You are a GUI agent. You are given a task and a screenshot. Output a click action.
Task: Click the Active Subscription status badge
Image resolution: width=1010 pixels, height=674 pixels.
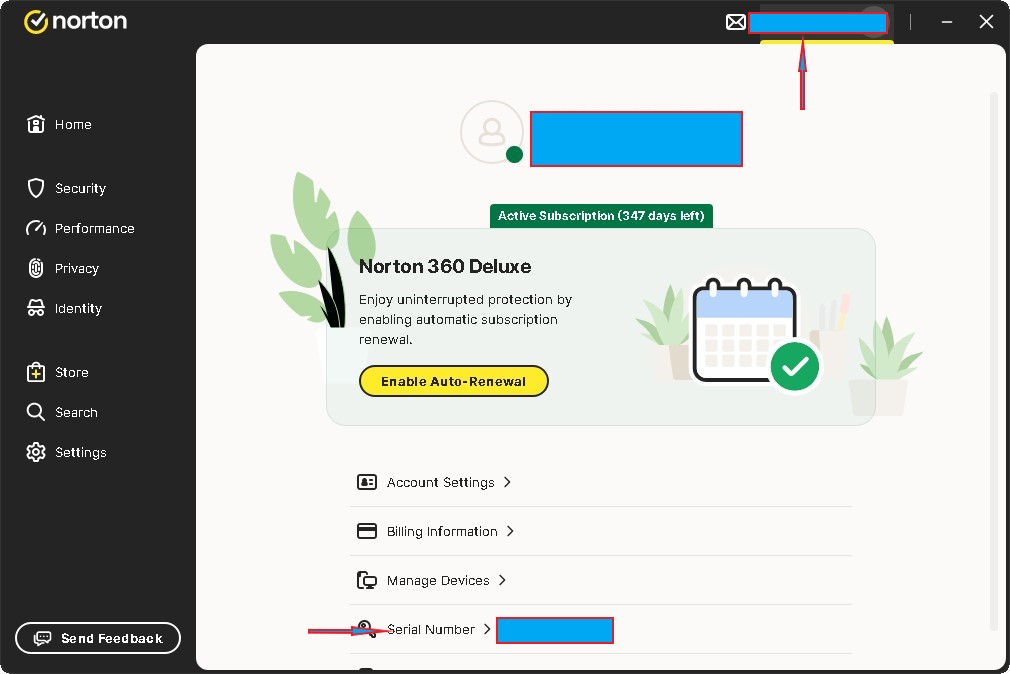[x=601, y=216]
